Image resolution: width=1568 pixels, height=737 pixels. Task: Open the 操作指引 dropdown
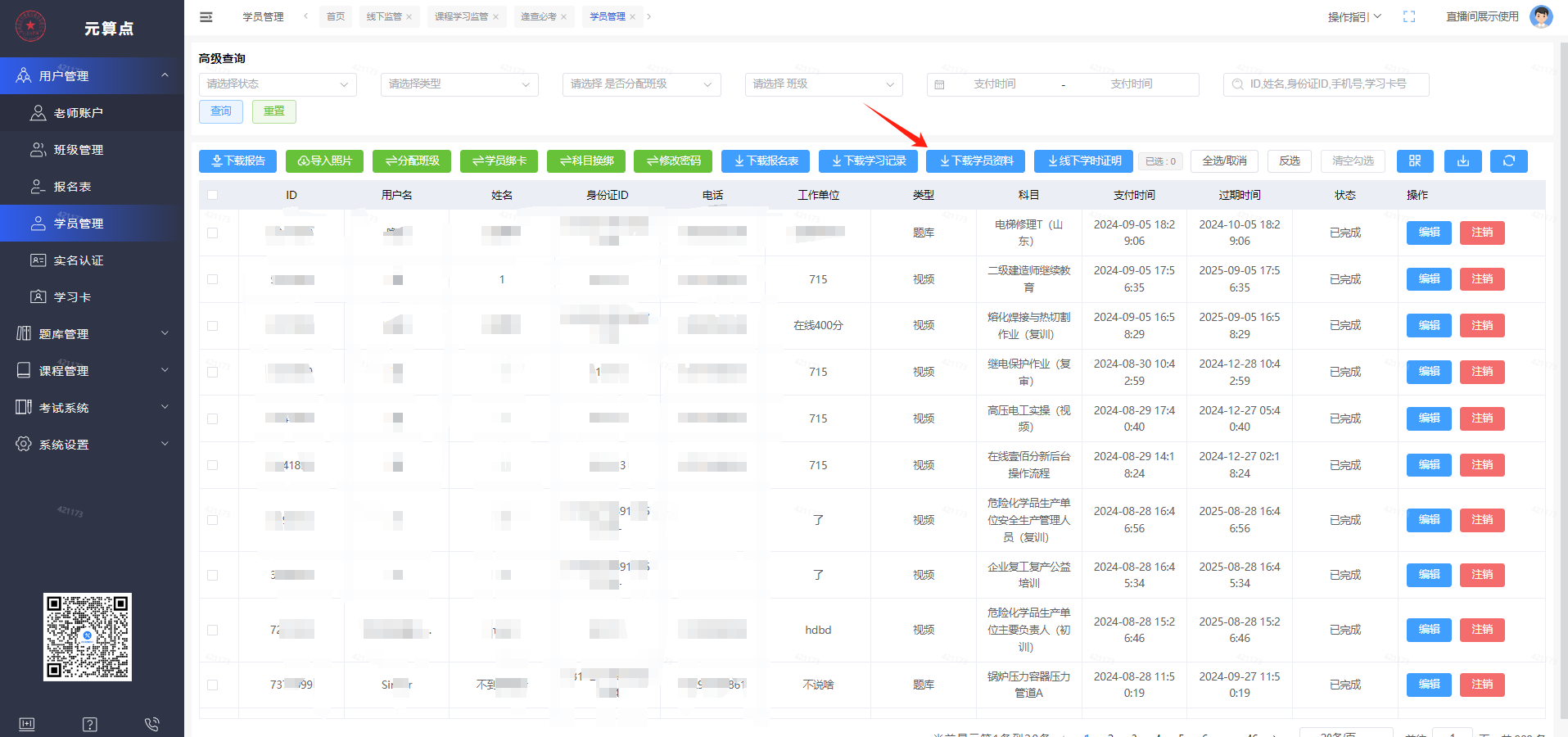click(1354, 16)
